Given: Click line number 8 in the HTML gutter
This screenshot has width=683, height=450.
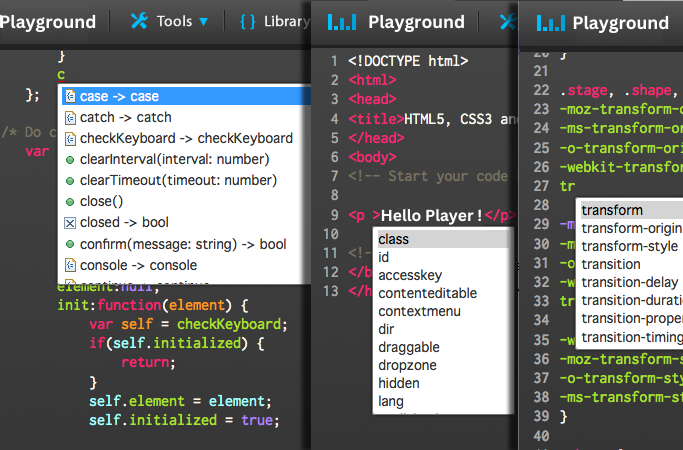Looking at the screenshot, I should 334,195.
